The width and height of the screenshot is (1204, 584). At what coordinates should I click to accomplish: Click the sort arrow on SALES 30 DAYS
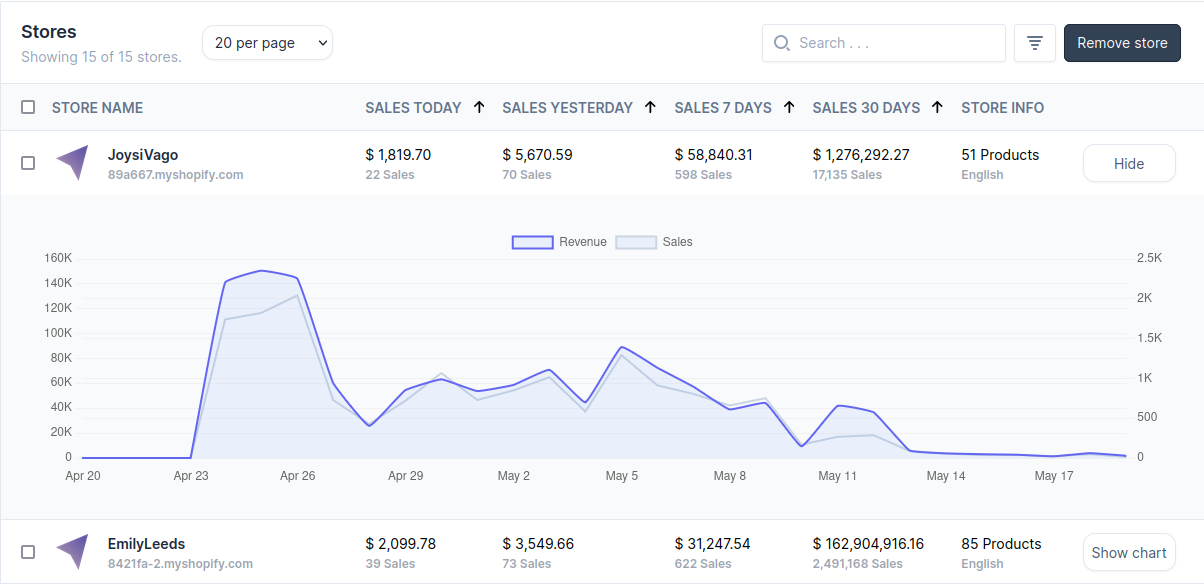[x=937, y=107]
